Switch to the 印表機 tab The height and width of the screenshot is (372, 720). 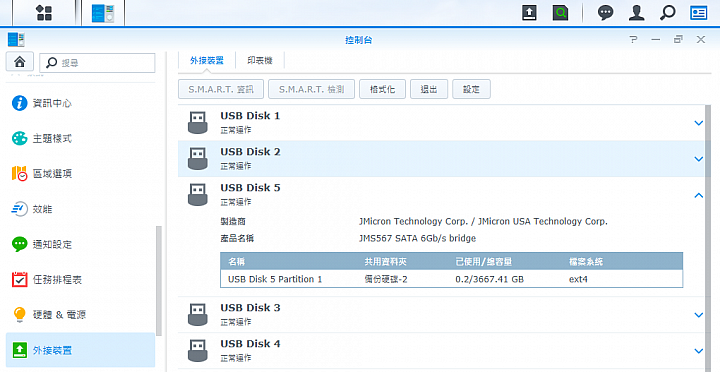(260, 61)
